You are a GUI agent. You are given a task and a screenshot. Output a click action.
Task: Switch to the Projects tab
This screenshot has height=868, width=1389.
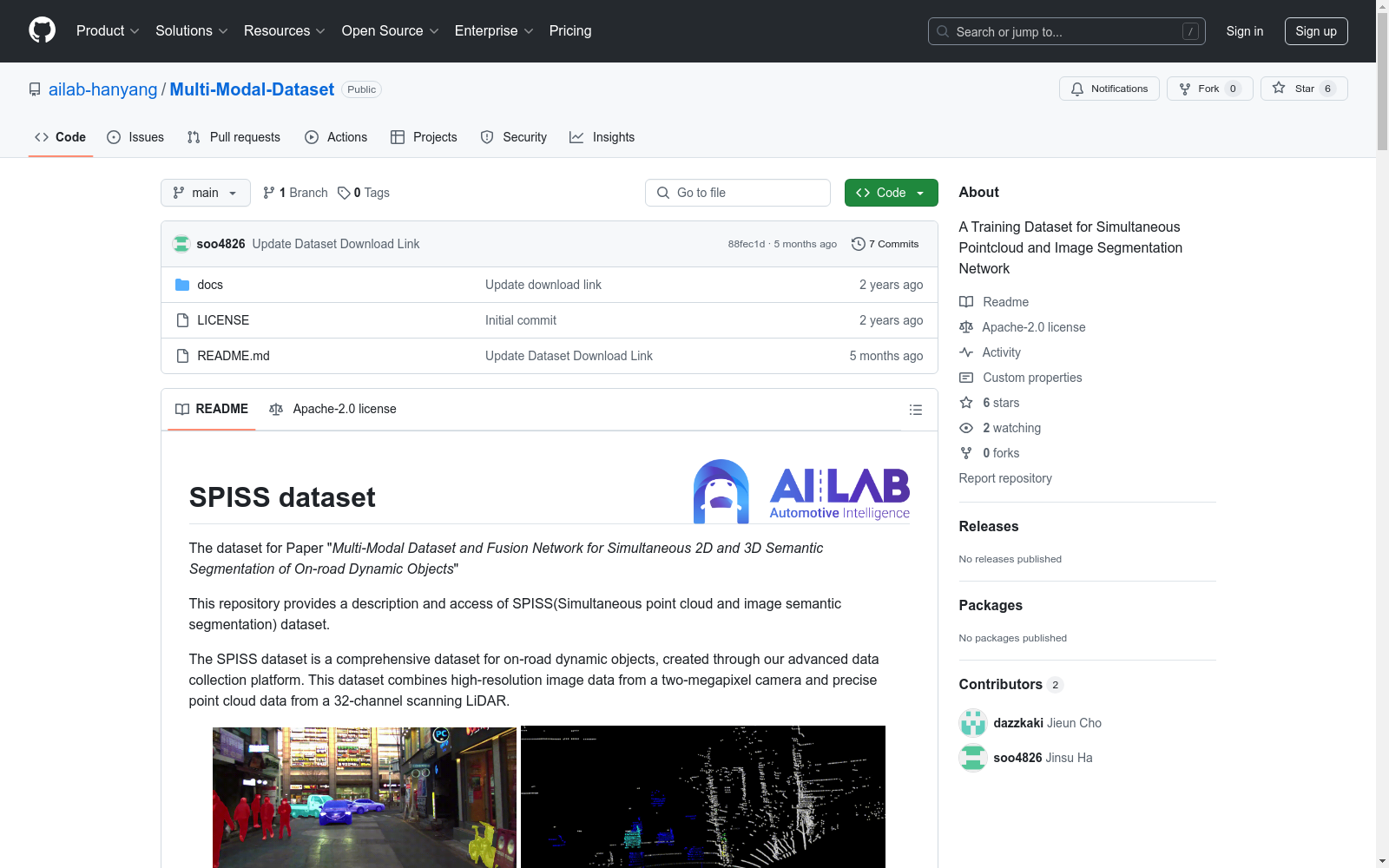[x=424, y=137]
